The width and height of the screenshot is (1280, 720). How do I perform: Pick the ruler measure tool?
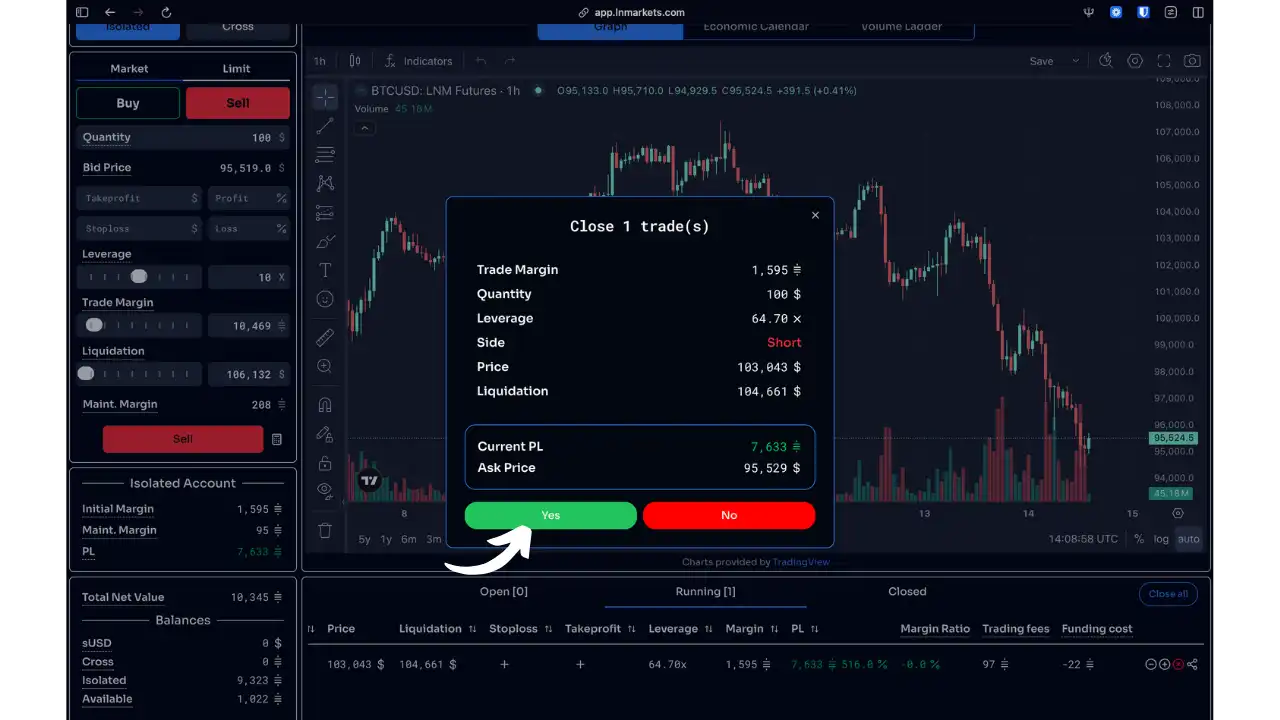click(x=325, y=338)
